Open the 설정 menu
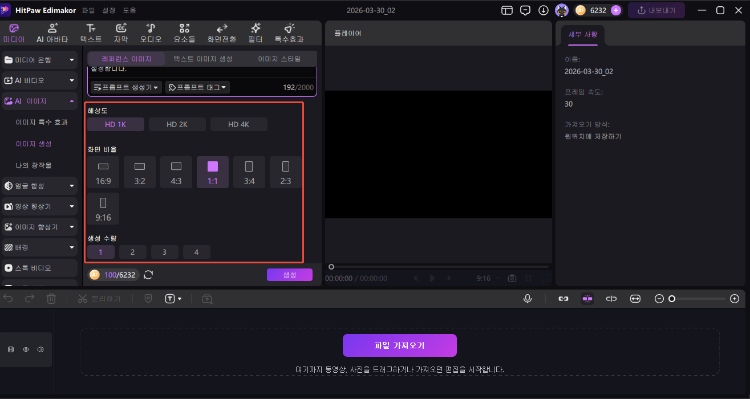Viewport: 750px width, 399px height. (x=109, y=10)
